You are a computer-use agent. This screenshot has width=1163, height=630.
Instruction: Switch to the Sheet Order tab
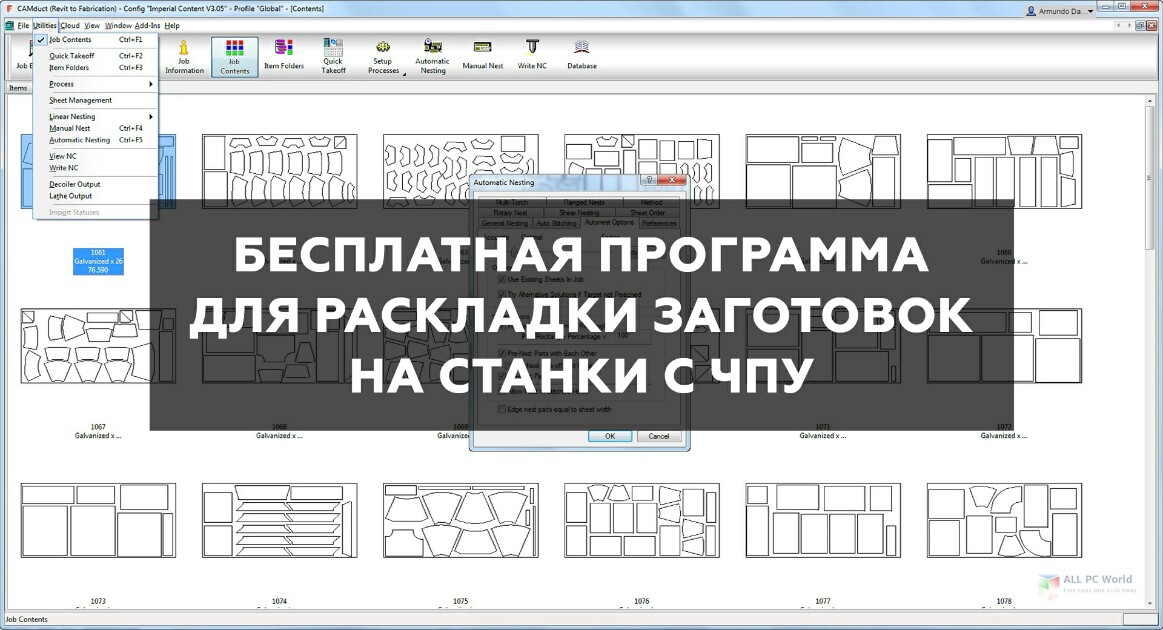tap(648, 213)
